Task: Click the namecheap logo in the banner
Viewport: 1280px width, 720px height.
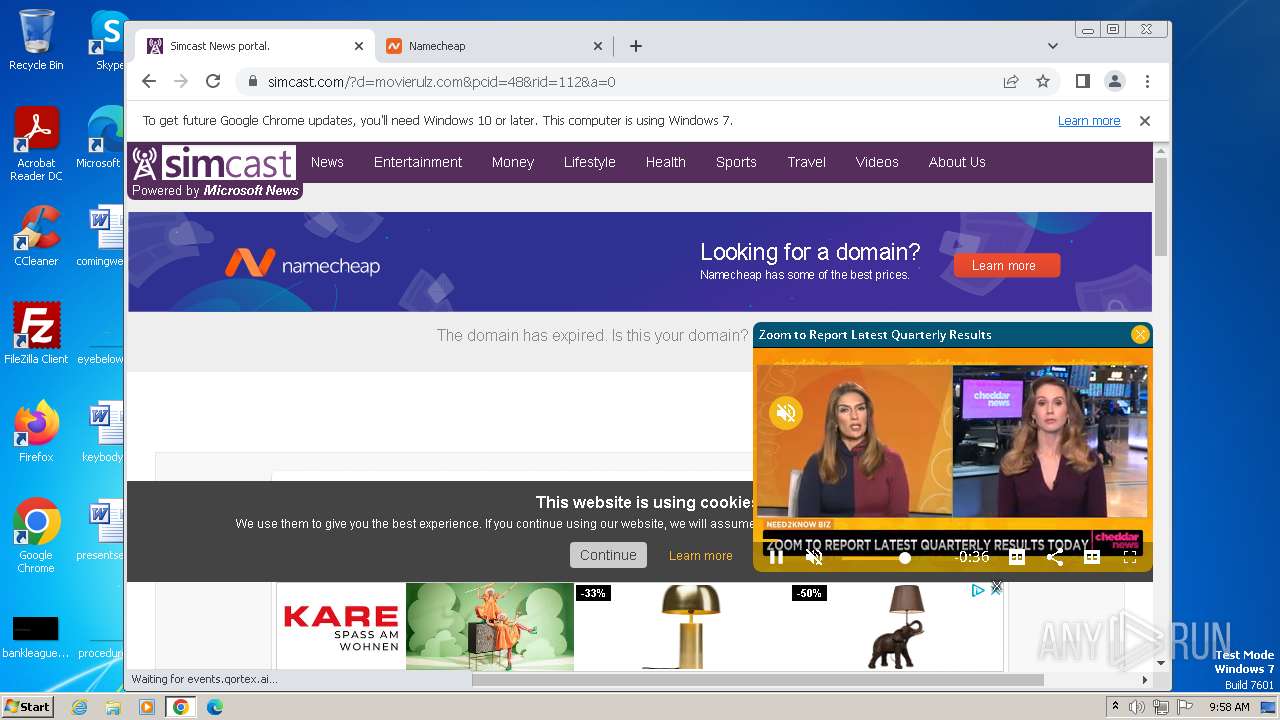Action: point(302,264)
